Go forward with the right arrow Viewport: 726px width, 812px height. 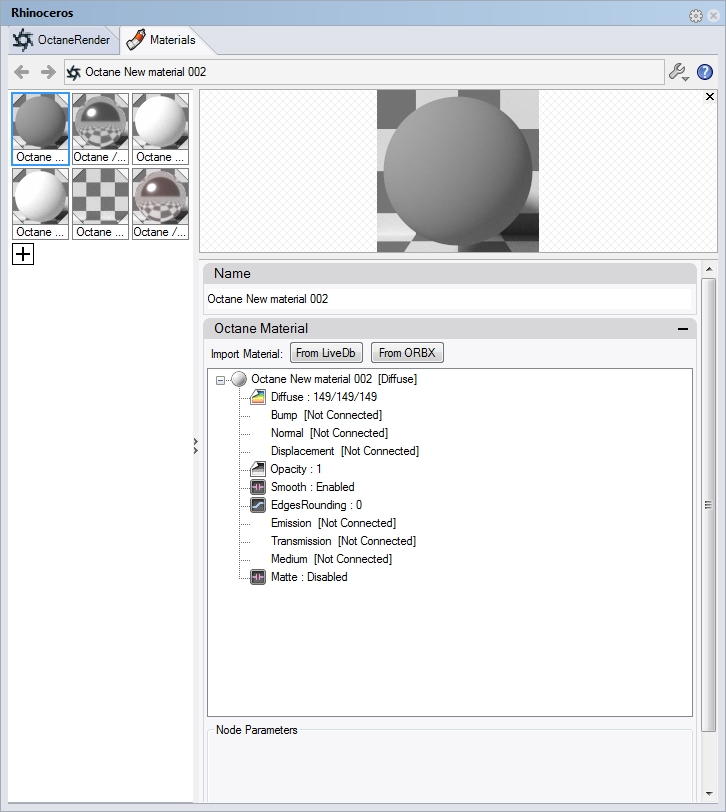pyautogui.click(x=48, y=72)
